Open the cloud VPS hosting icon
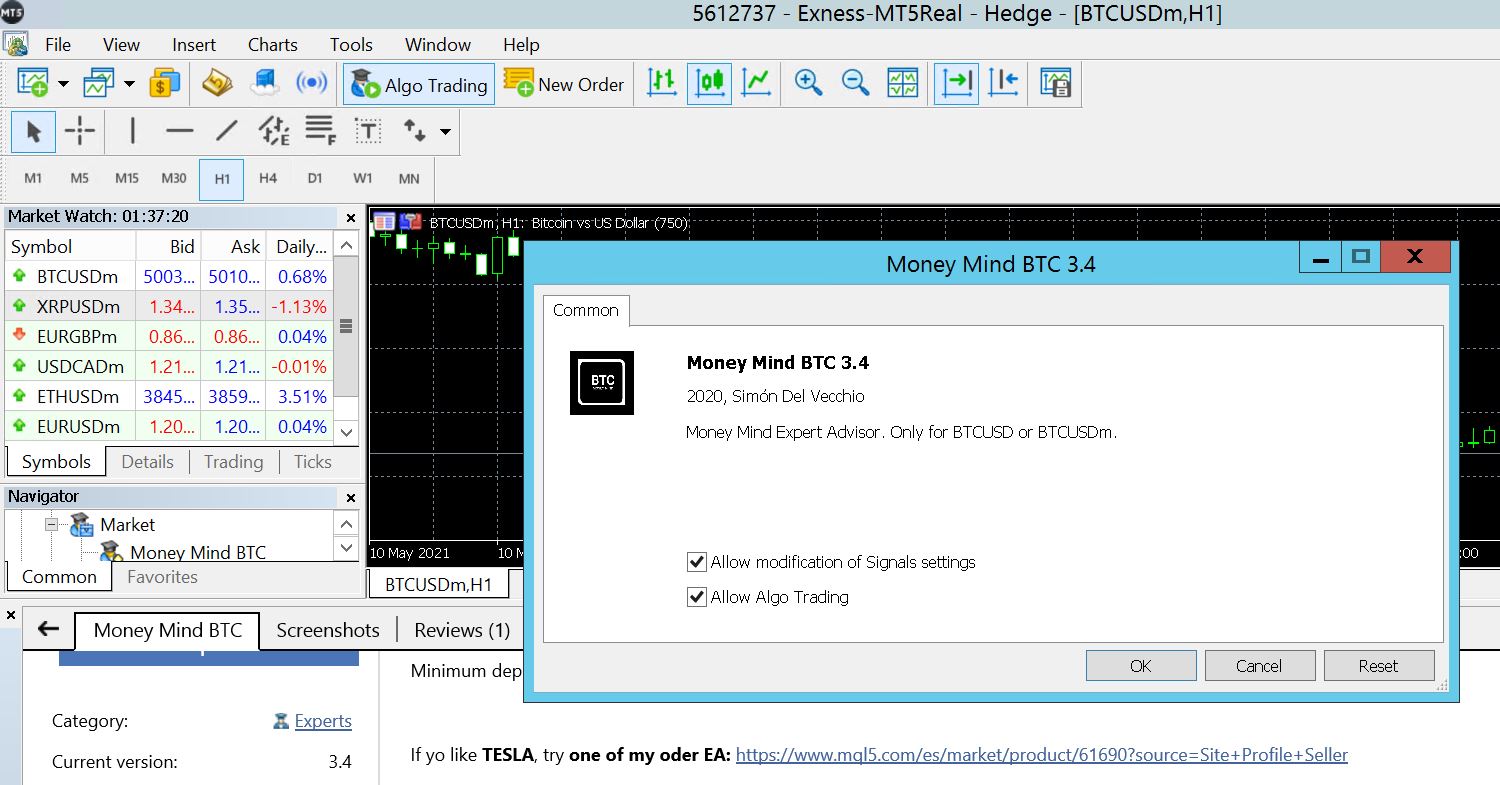This screenshot has height=785, width=1500. click(x=265, y=83)
